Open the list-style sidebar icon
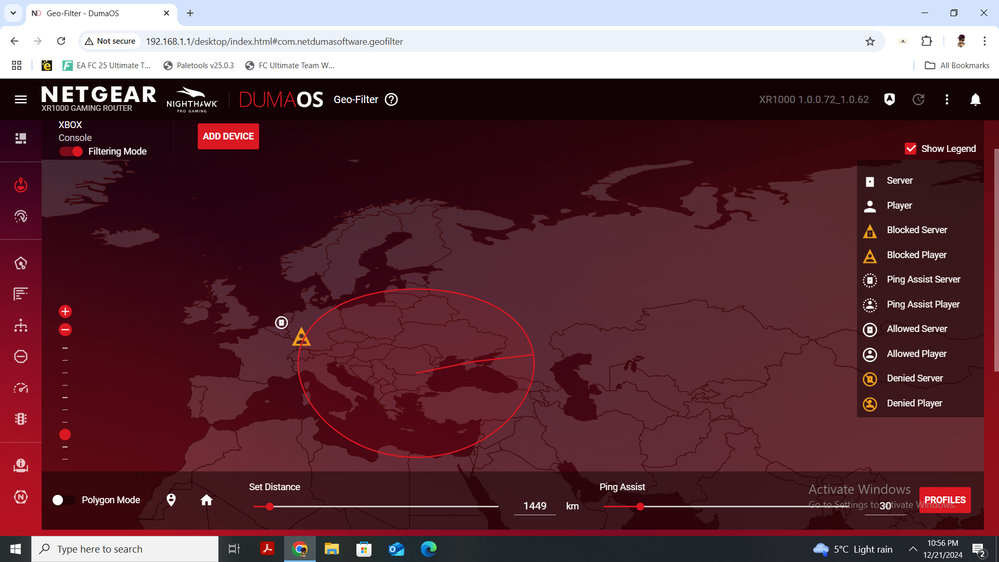 [x=20, y=294]
